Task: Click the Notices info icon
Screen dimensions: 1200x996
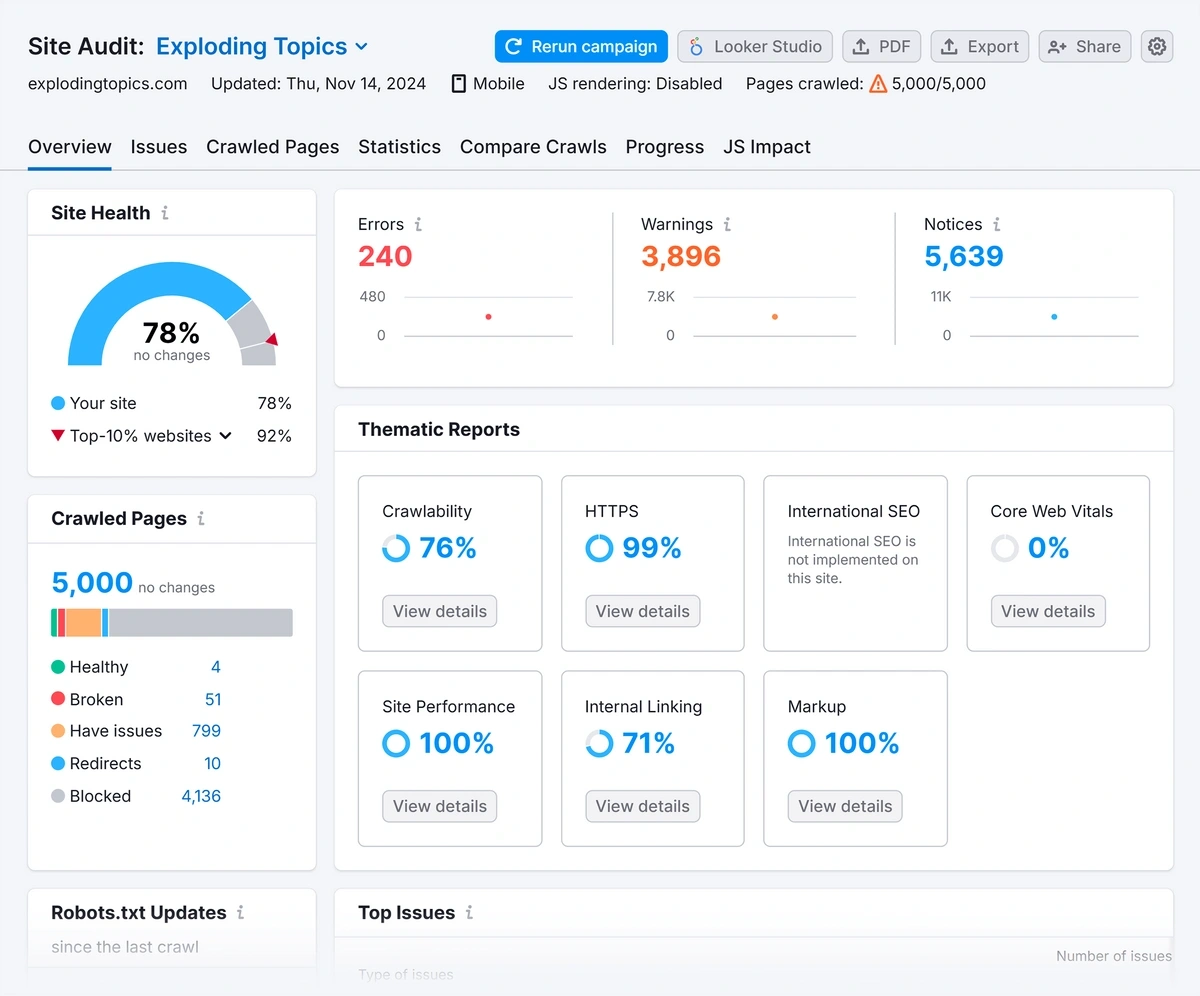Action: pyautogui.click(x=996, y=224)
